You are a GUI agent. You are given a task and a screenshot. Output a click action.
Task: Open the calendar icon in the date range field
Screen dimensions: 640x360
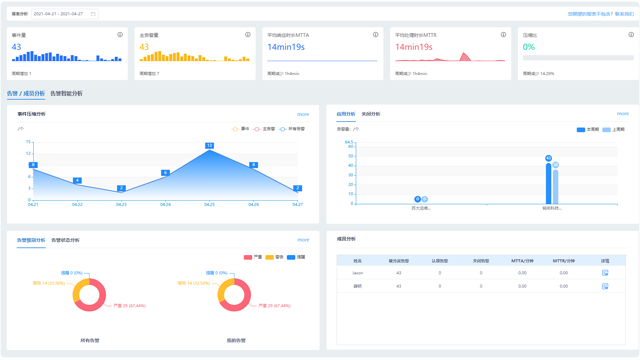tap(93, 14)
